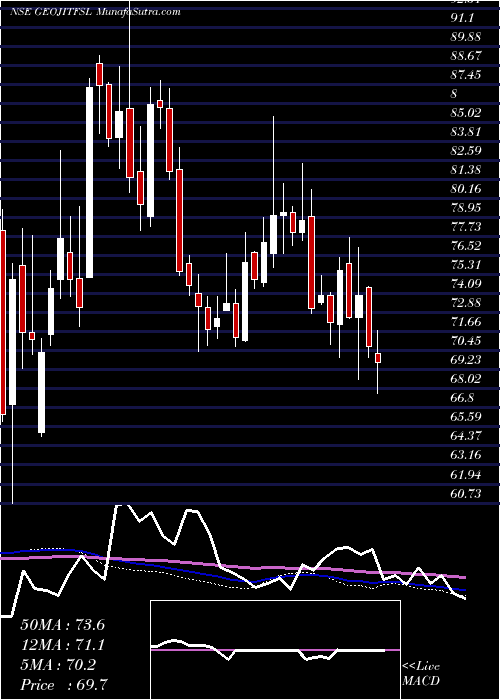Select the 87.45 price axis label

pos(466,75)
